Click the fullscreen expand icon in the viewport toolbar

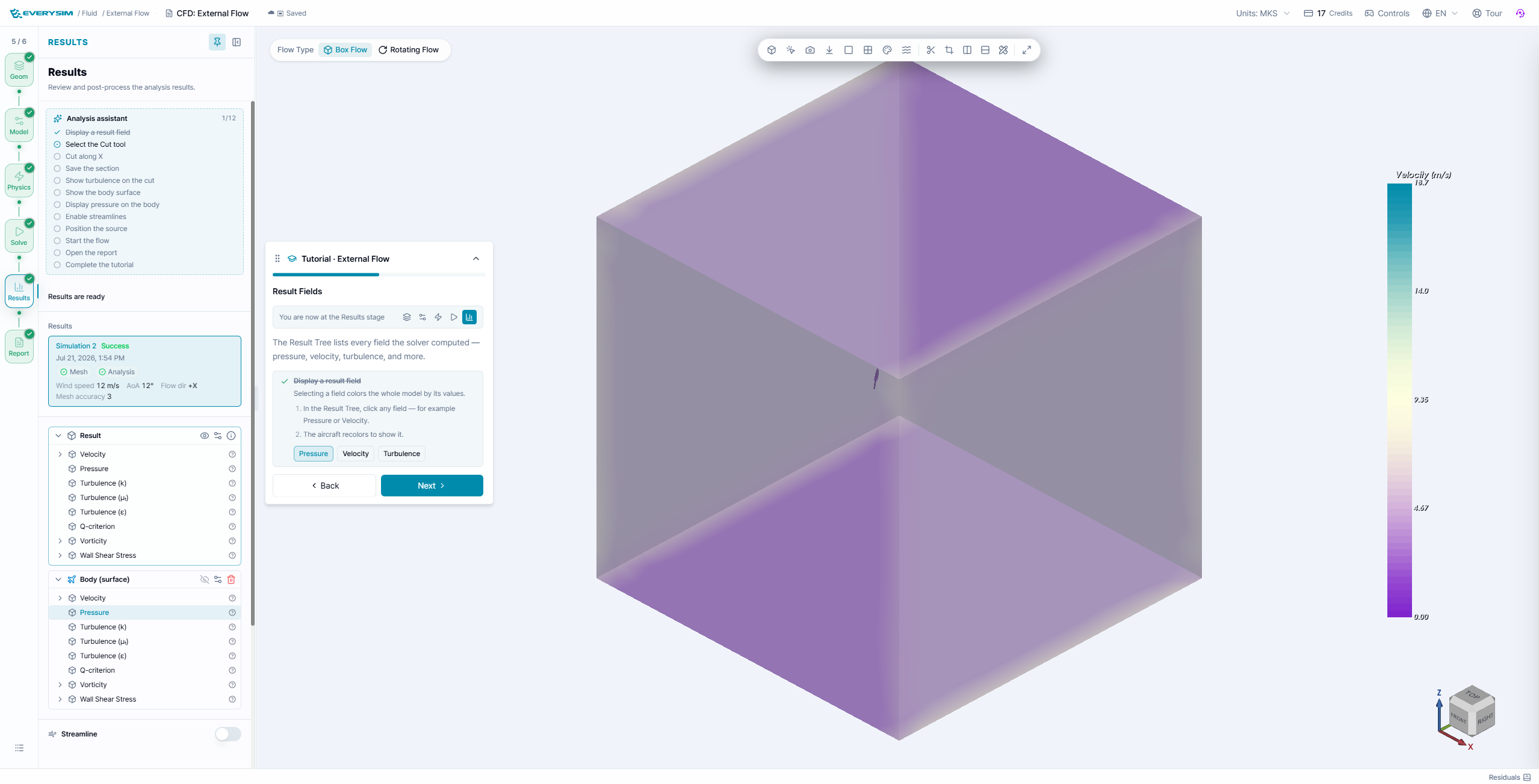[1027, 50]
